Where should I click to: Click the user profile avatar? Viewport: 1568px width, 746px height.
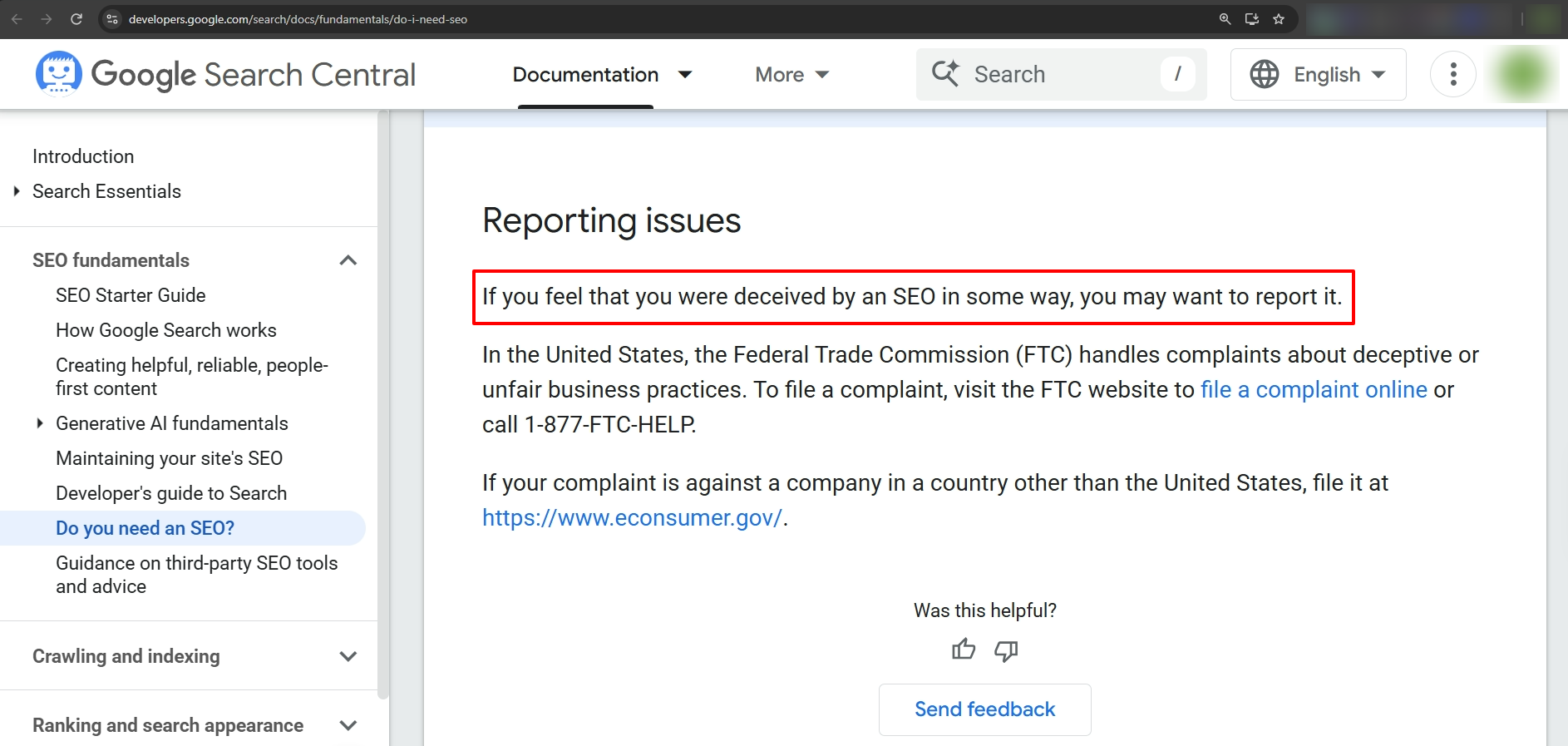[x=1523, y=74]
